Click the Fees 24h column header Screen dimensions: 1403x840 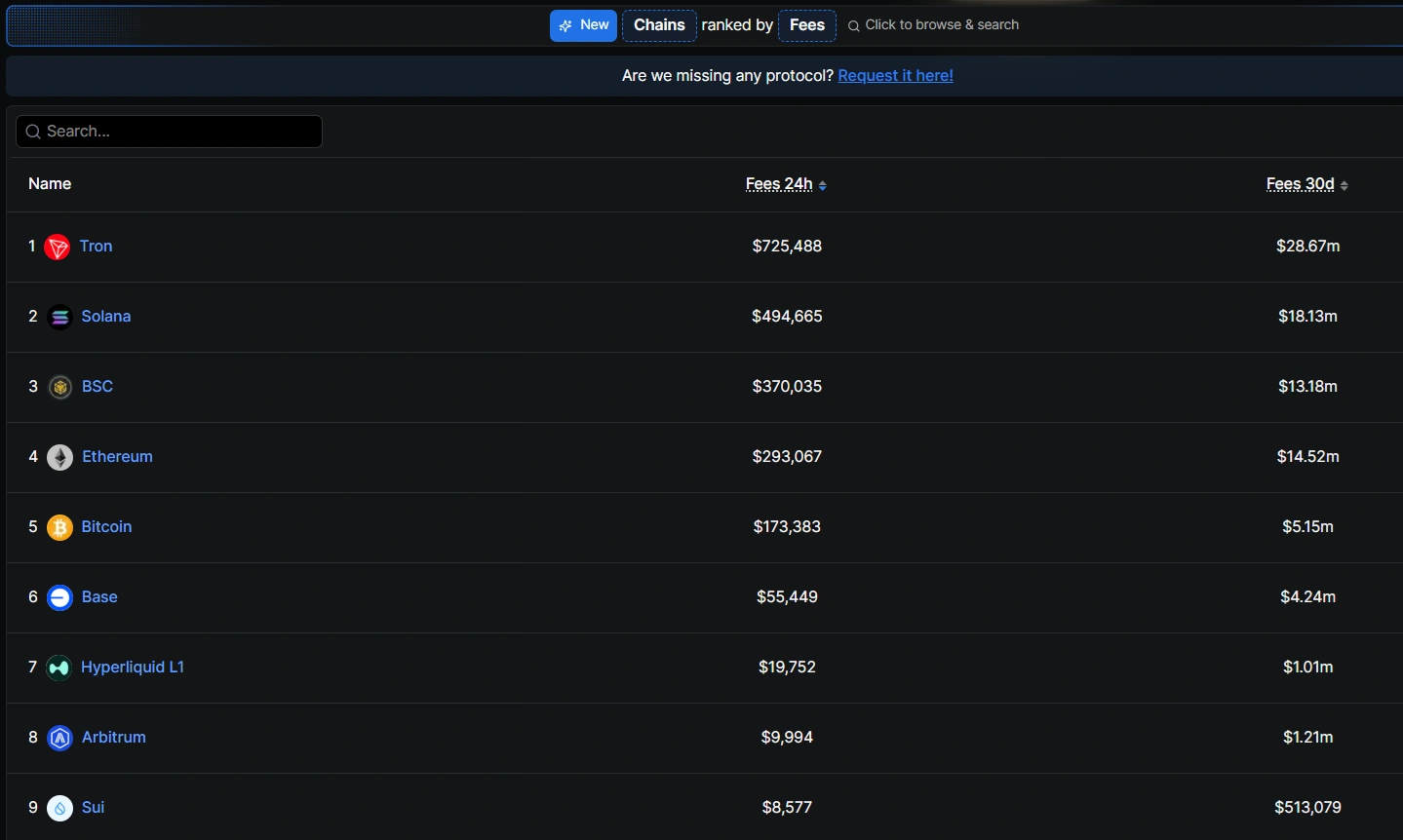pyautogui.click(x=779, y=184)
